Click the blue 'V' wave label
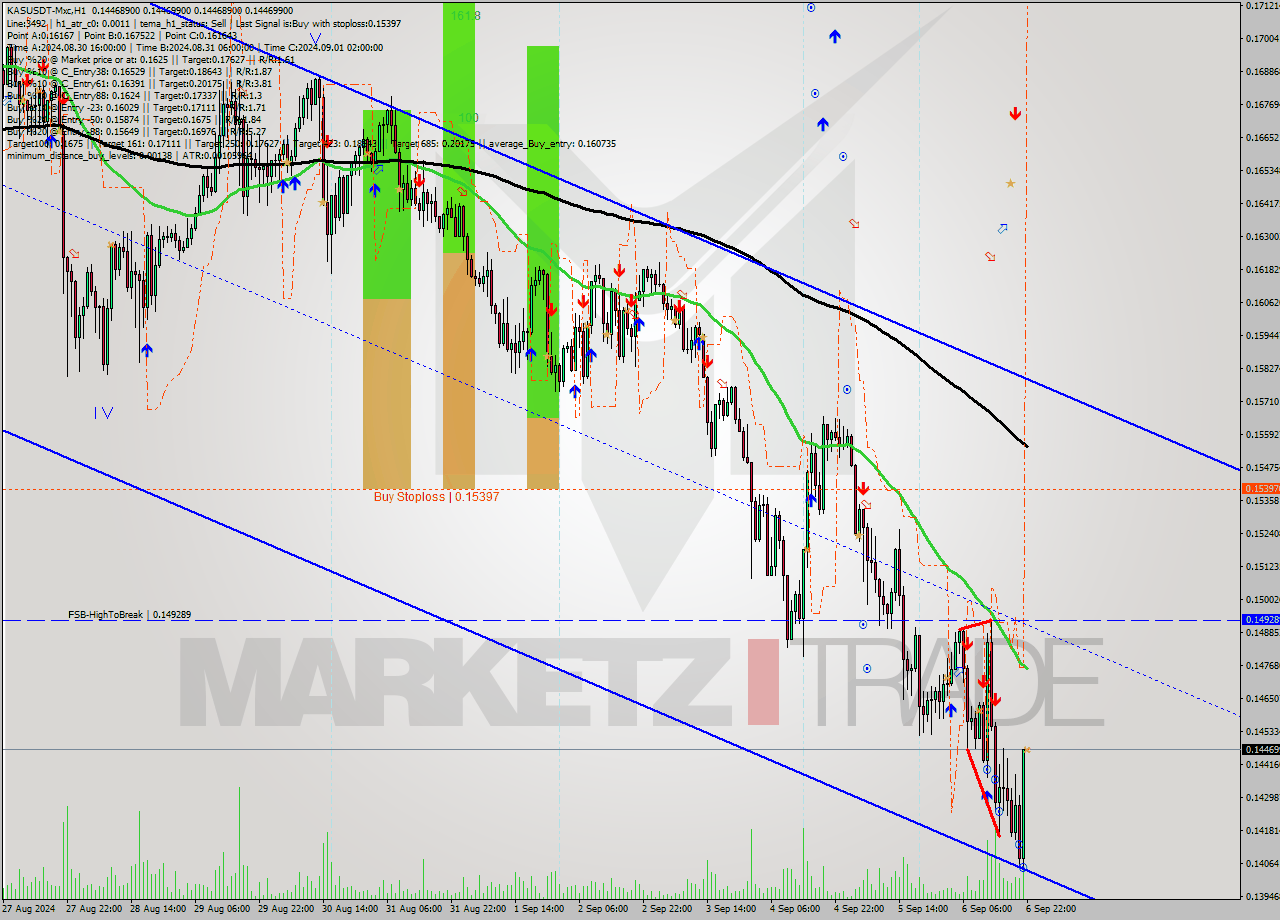This screenshot has height=920, width=1280. 315,39
